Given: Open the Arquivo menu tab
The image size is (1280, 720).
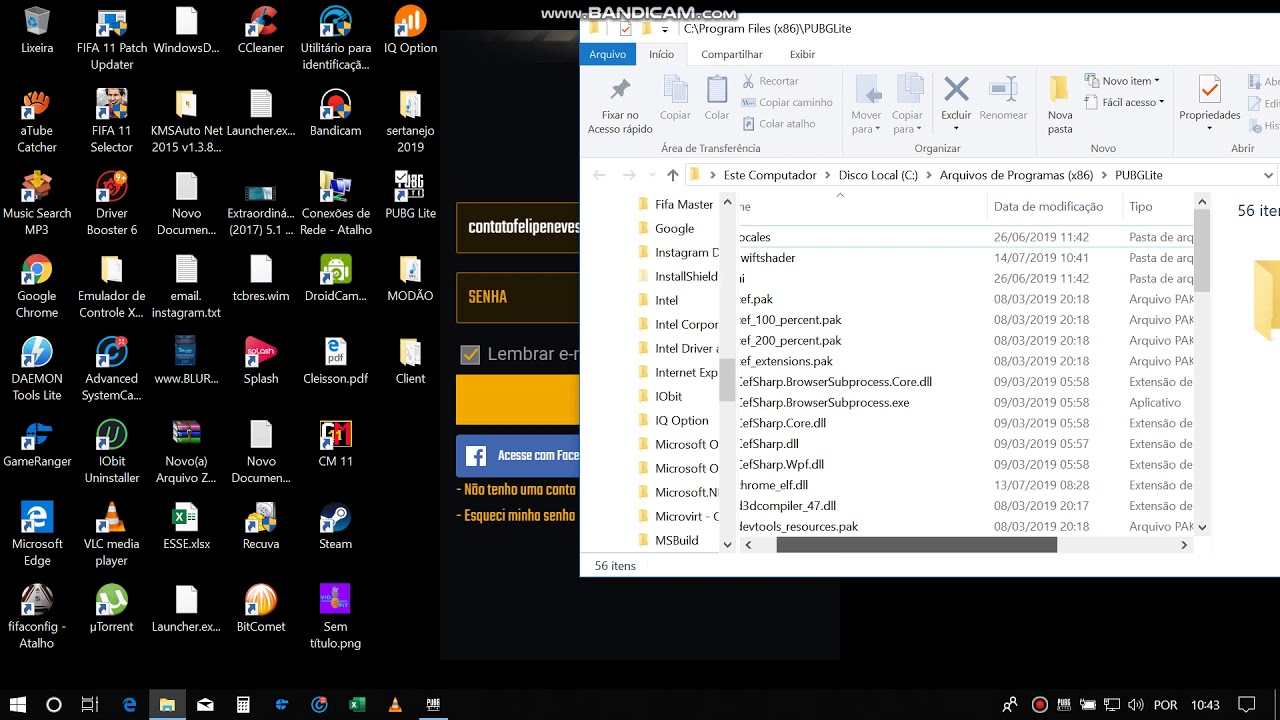Looking at the screenshot, I should pos(607,54).
